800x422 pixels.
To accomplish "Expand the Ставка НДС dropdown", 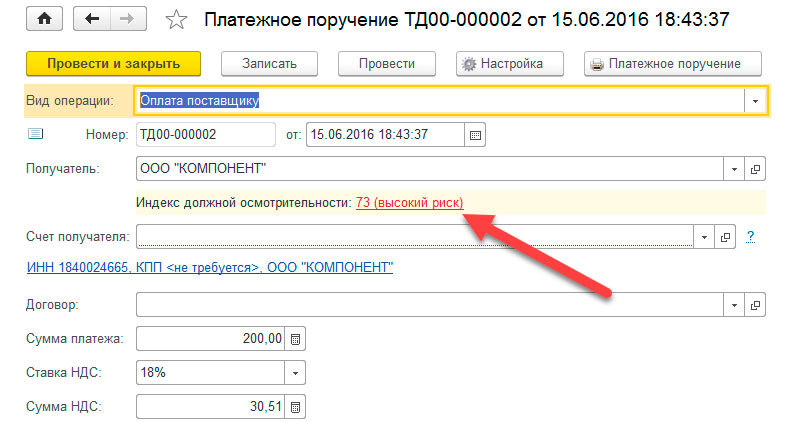I will pos(295,373).
